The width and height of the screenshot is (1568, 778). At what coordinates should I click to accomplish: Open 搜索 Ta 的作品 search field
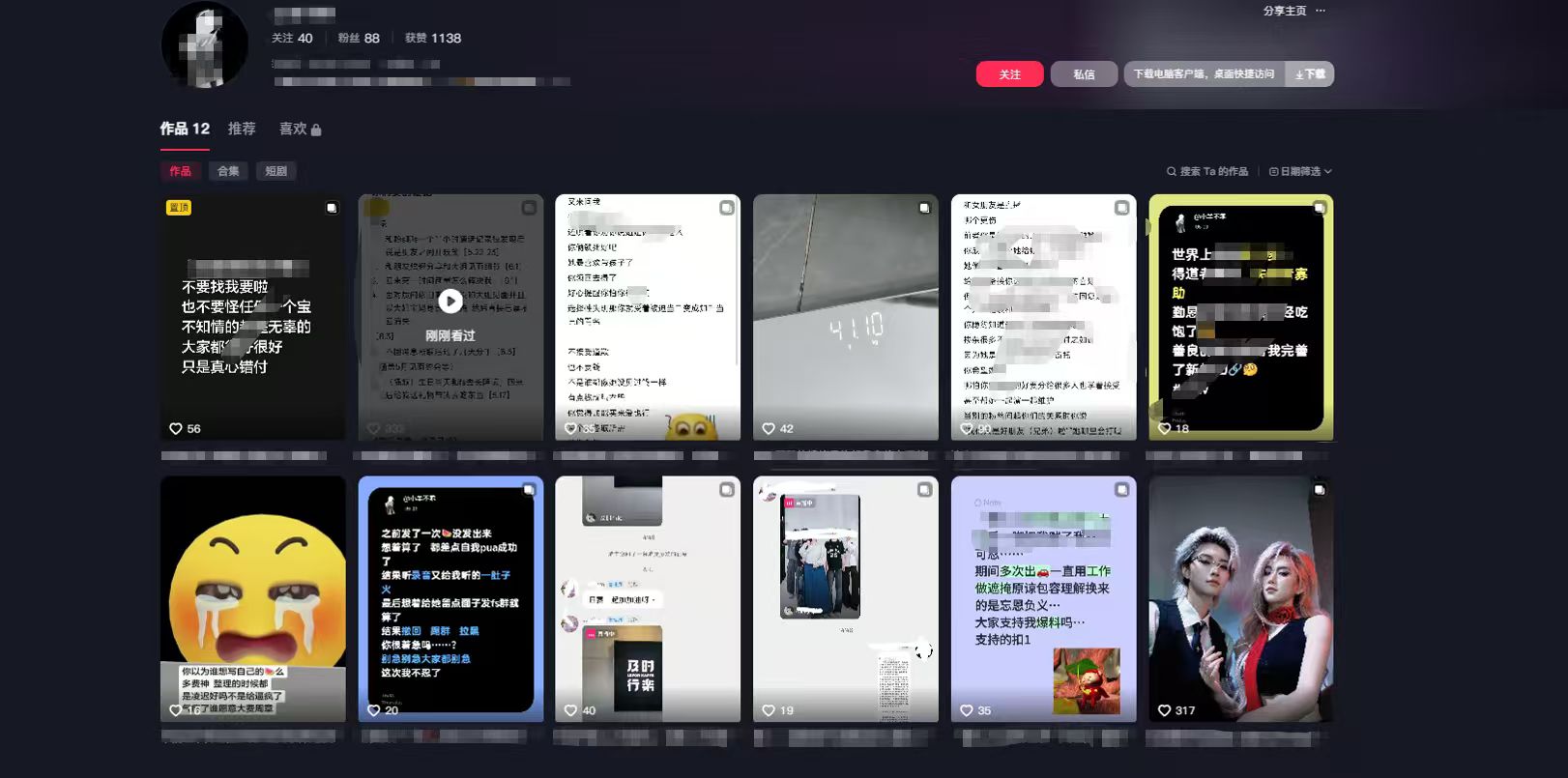click(1207, 171)
